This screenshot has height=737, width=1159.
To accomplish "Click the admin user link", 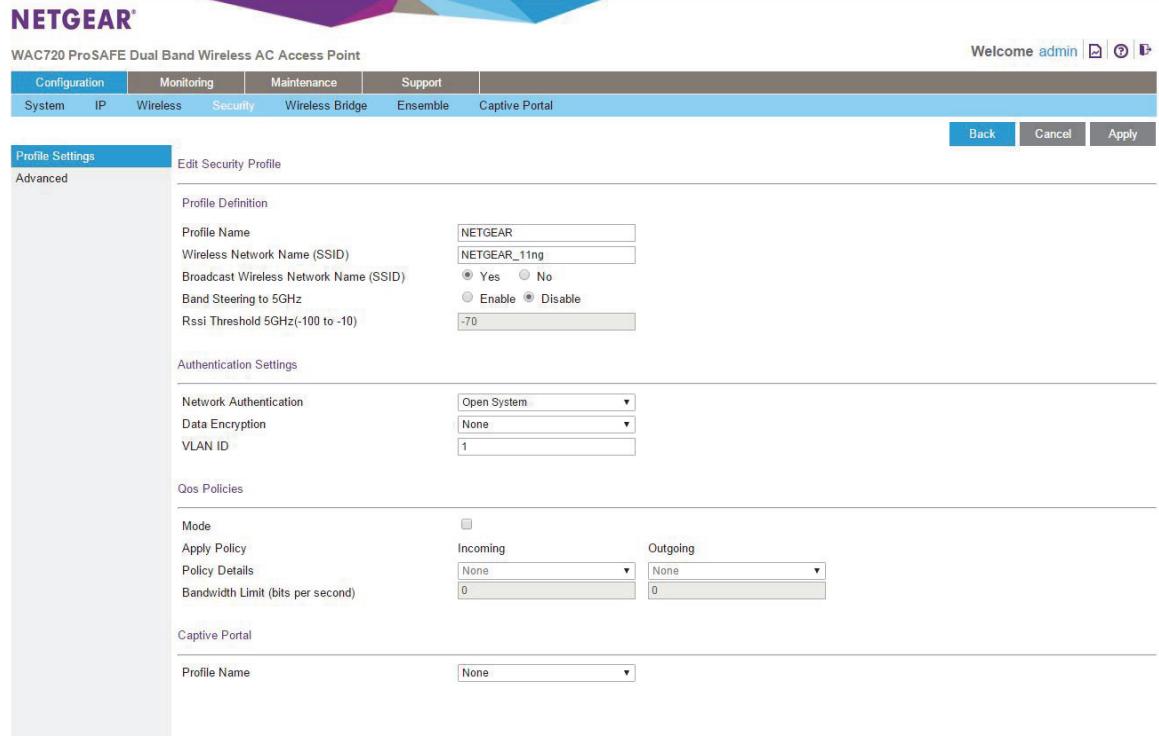I will pyautogui.click(x=1058, y=51).
